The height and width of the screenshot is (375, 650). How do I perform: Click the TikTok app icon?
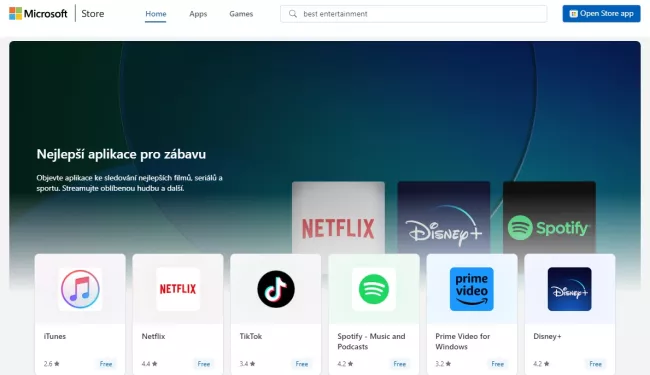pyautogui.click(x=276, y=289)
